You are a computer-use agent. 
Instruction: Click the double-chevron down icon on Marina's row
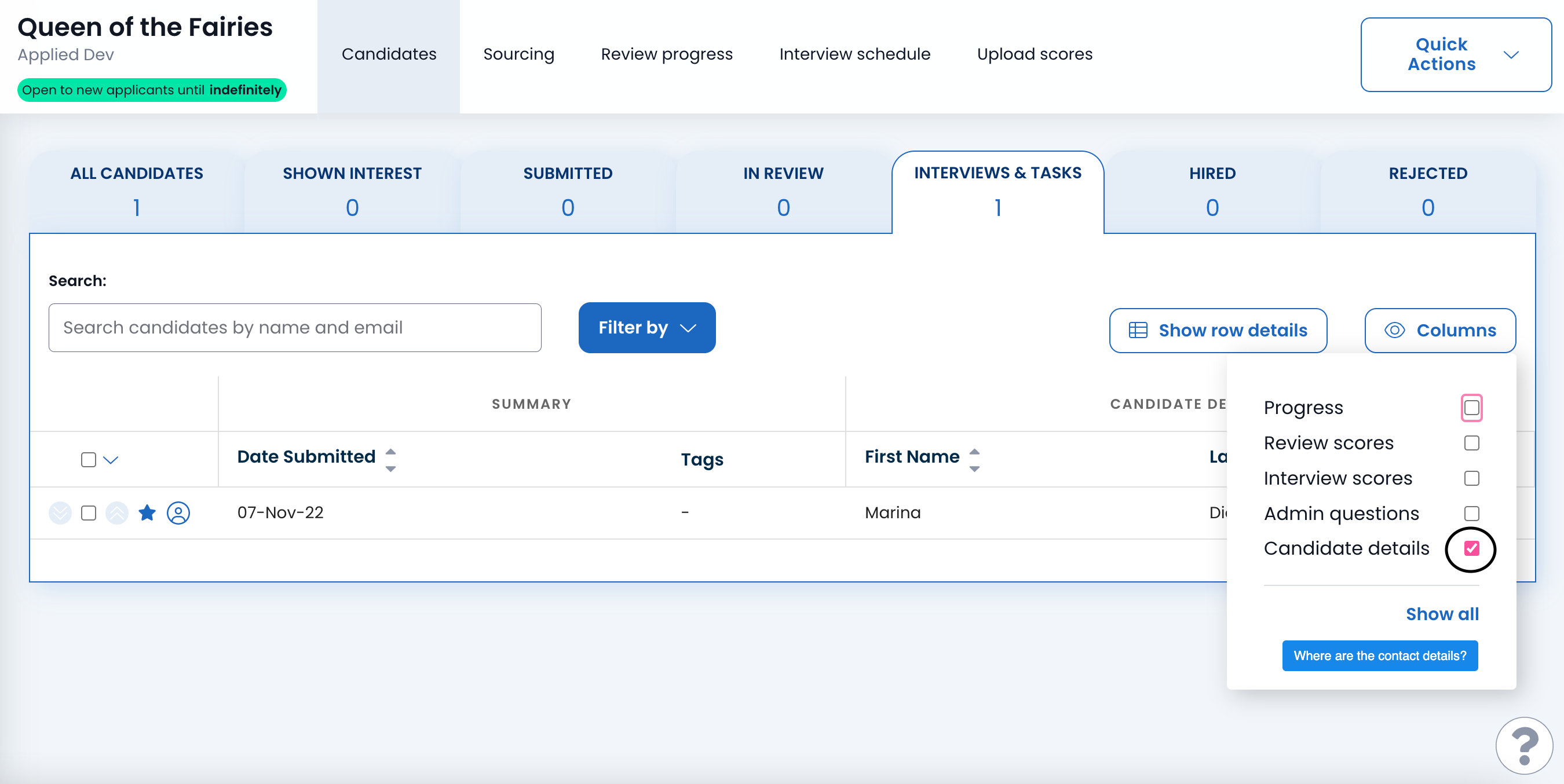(x=60, y=513)
